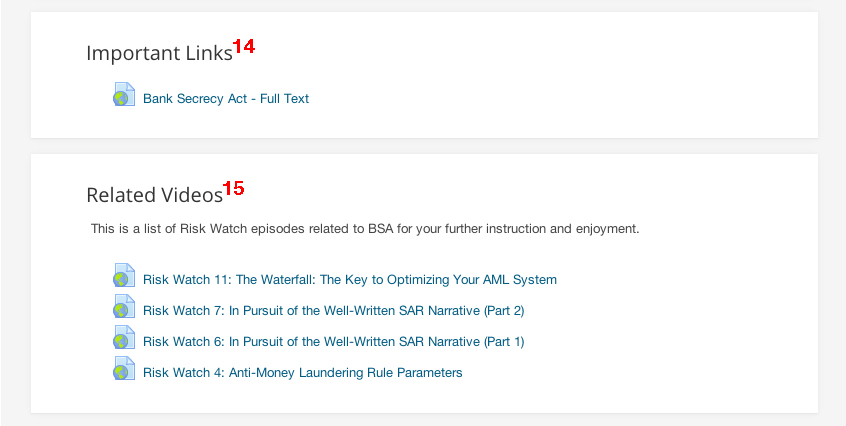
Task: Click the globe icon for Risk Watch 7
Action: [124, 306]
